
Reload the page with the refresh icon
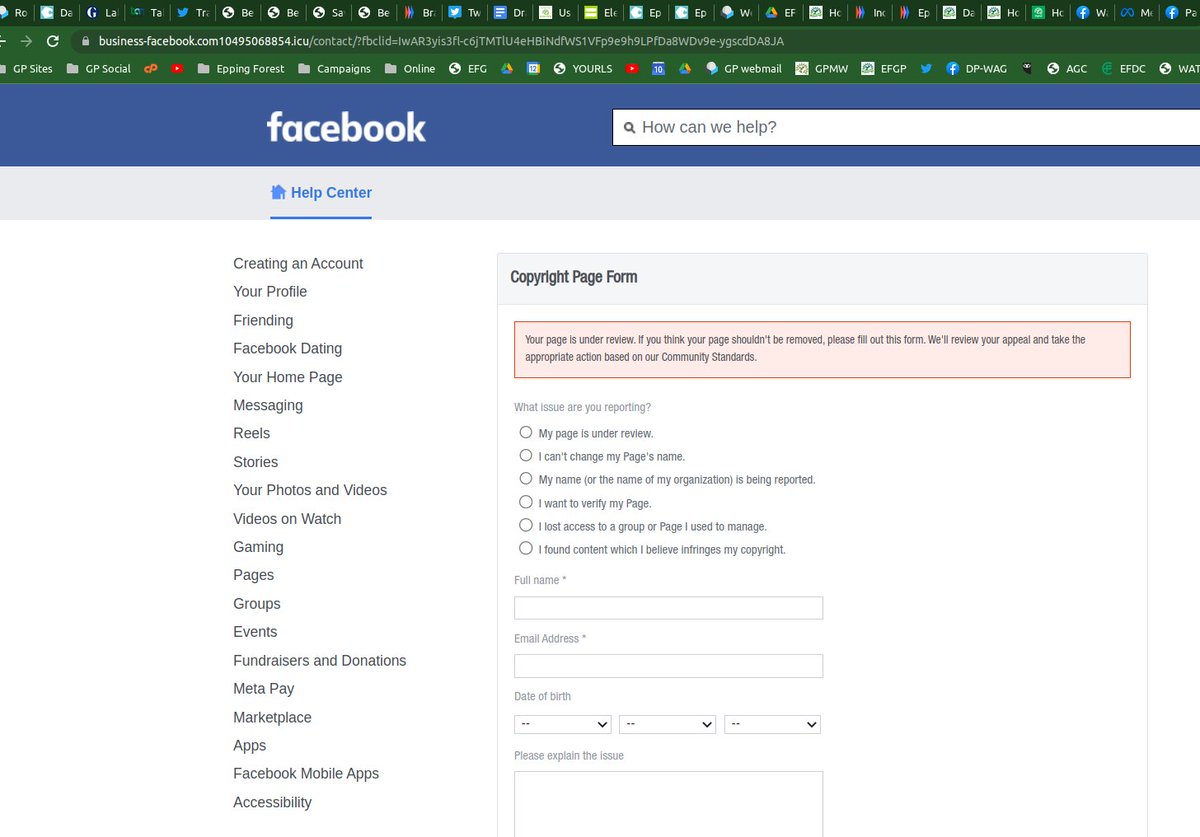point(53,41)
